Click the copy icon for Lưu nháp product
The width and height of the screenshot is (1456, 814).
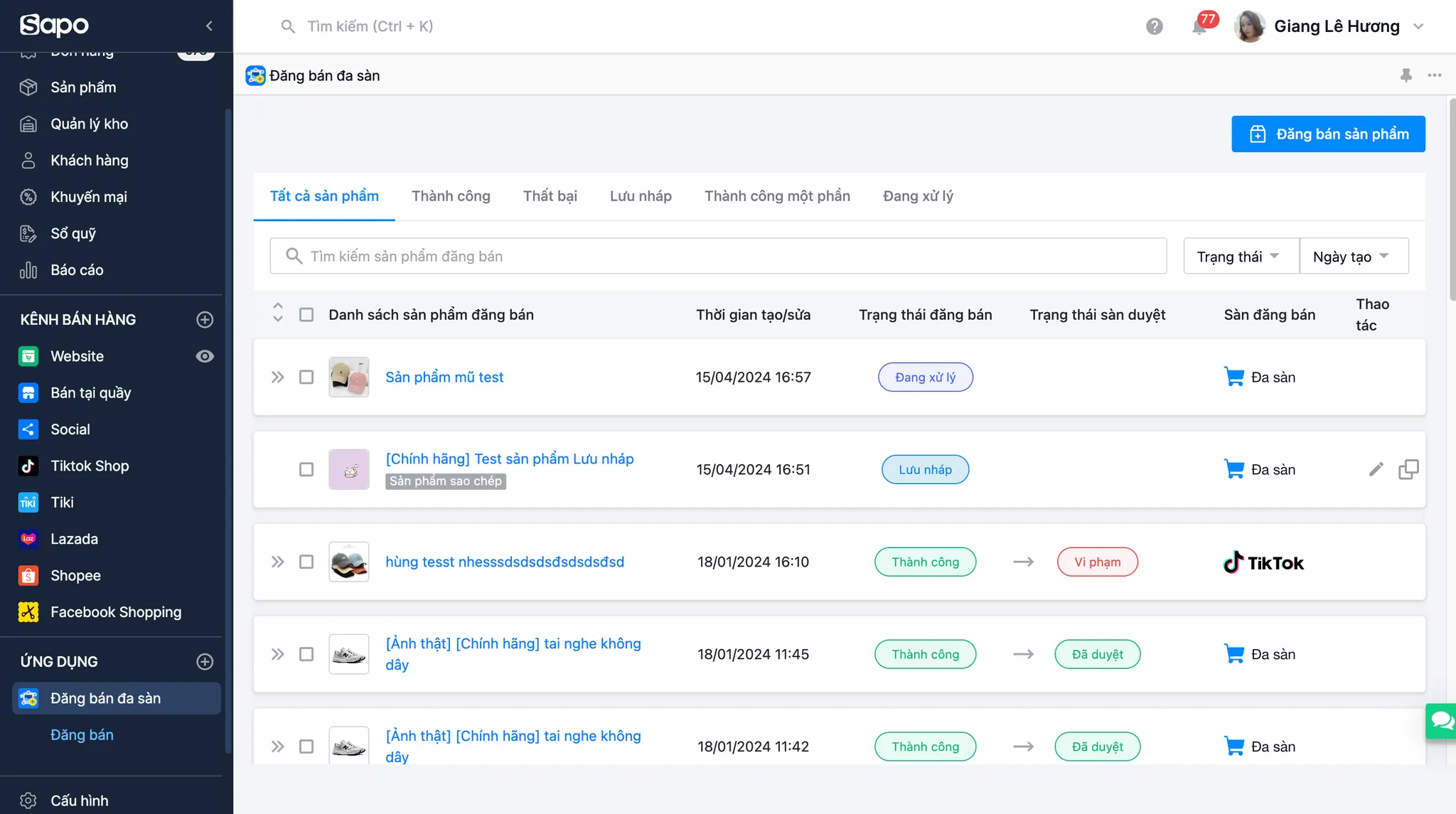[x=1408, y=469]
